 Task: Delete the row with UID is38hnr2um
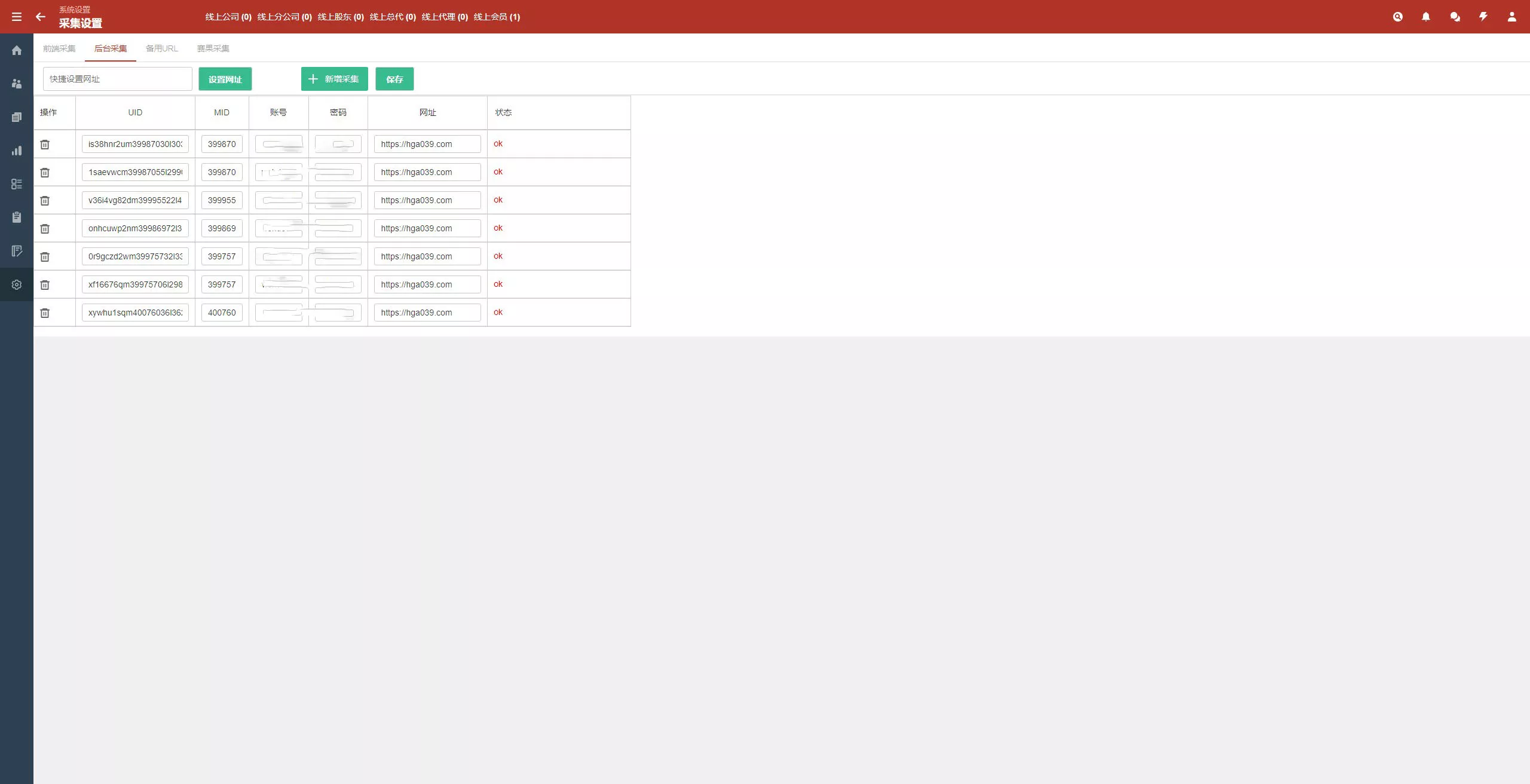[45, 144]
